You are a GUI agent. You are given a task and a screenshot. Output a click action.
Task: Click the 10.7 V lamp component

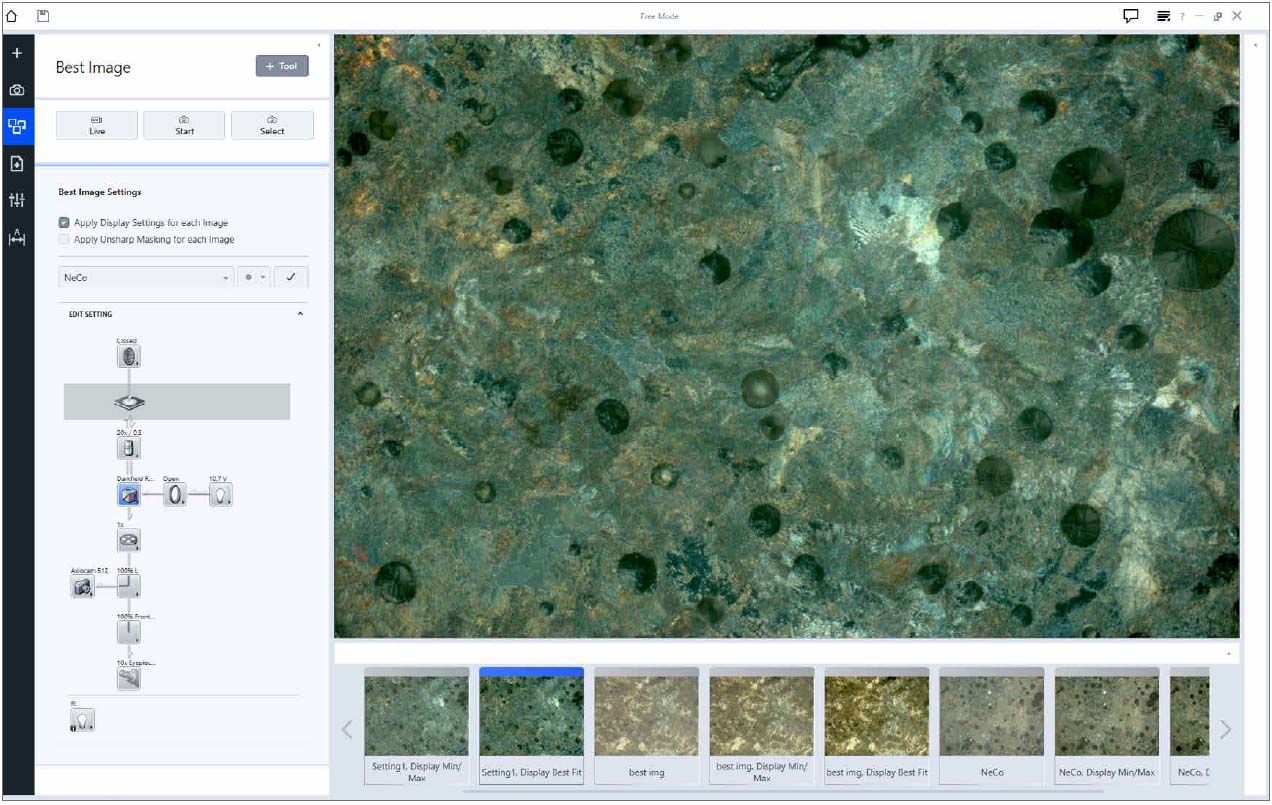[220, 494]
